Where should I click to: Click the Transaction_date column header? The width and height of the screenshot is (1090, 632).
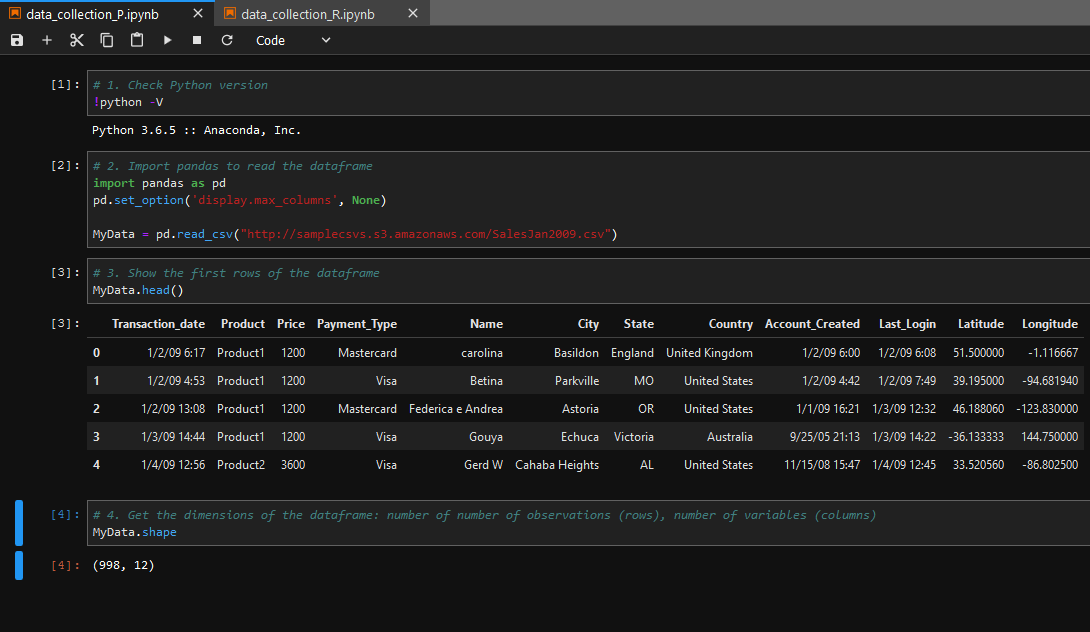point(158,324)
